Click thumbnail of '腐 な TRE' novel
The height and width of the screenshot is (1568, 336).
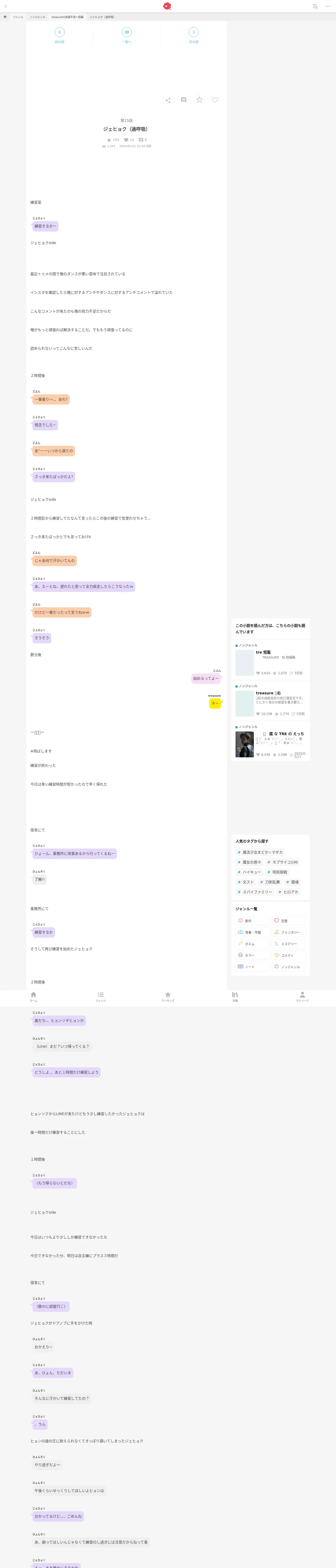(x=244, y=745)
